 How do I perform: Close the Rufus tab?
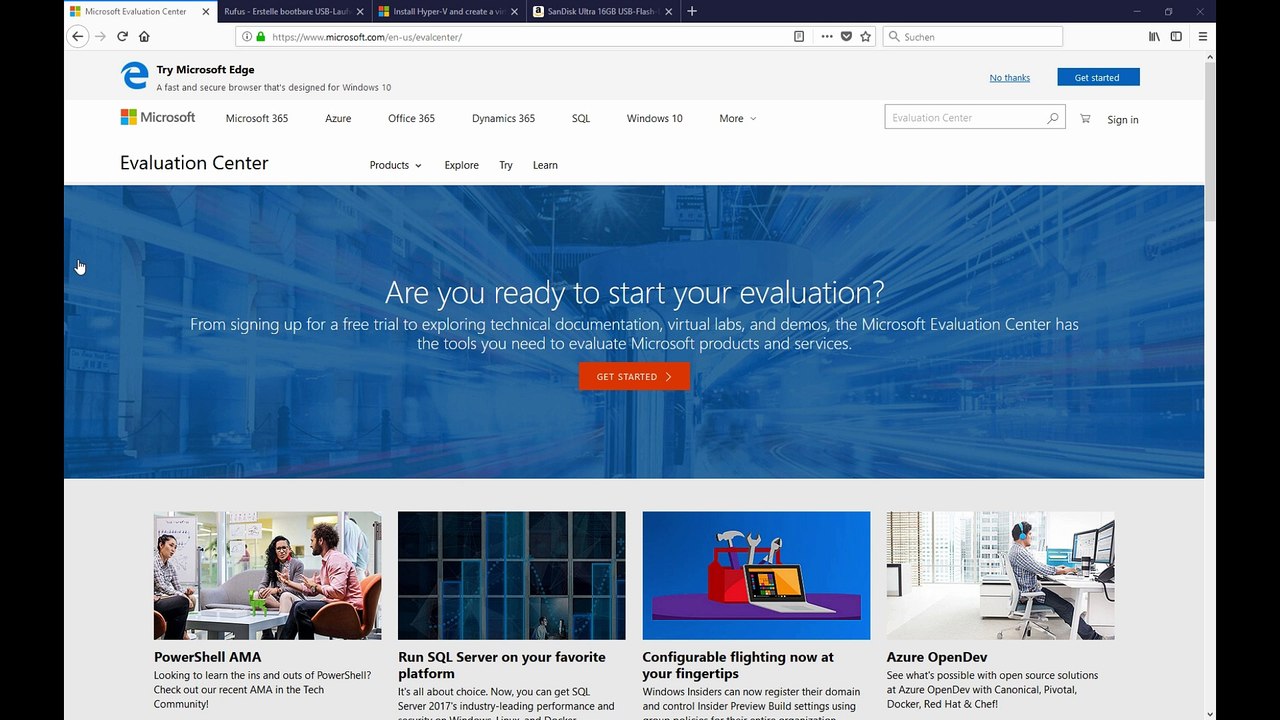tap(360, 11)
